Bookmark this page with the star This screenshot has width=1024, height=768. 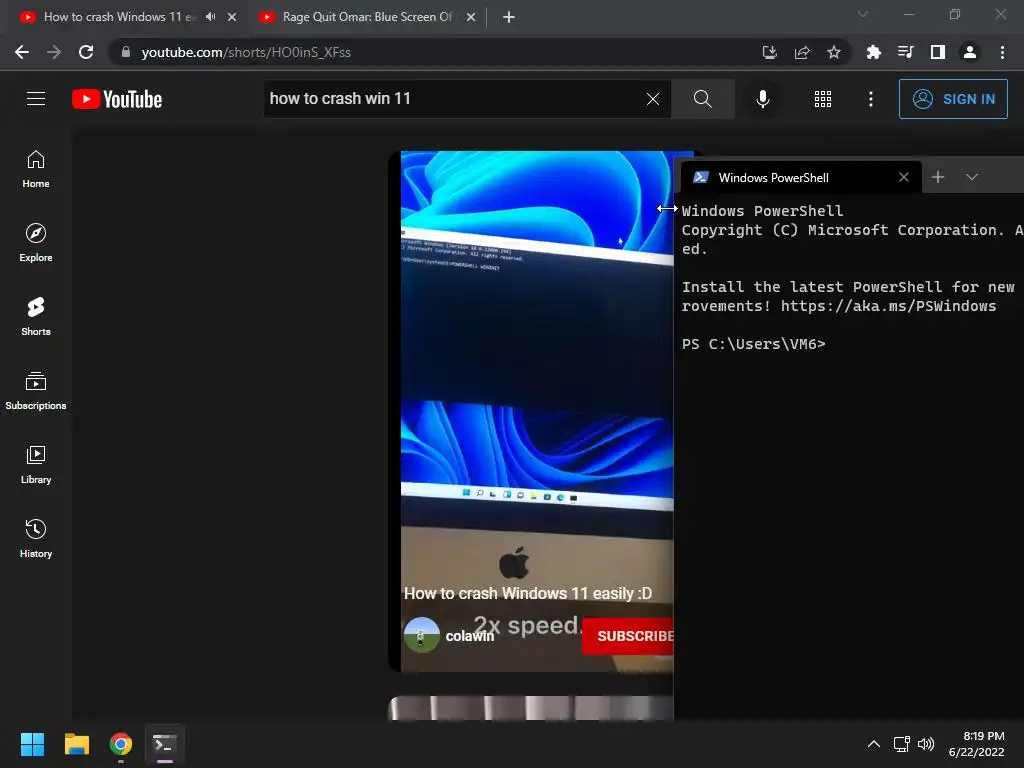point(834,52)
